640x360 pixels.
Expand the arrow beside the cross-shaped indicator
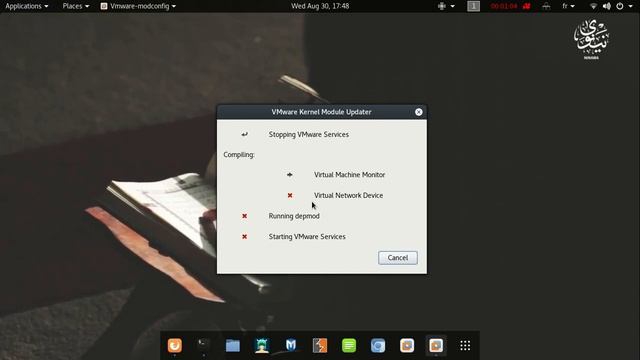(453, 6)
